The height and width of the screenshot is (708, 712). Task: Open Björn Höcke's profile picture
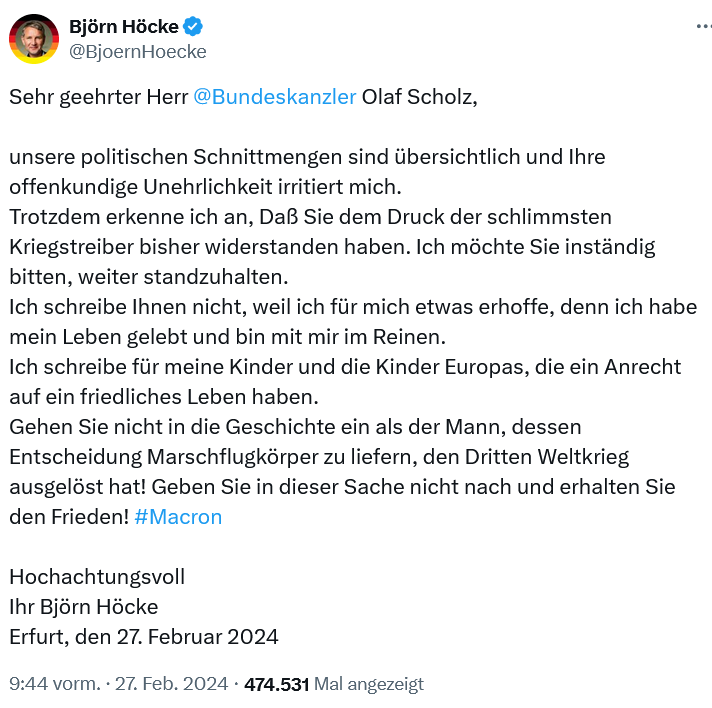click(x=34, y=39)
